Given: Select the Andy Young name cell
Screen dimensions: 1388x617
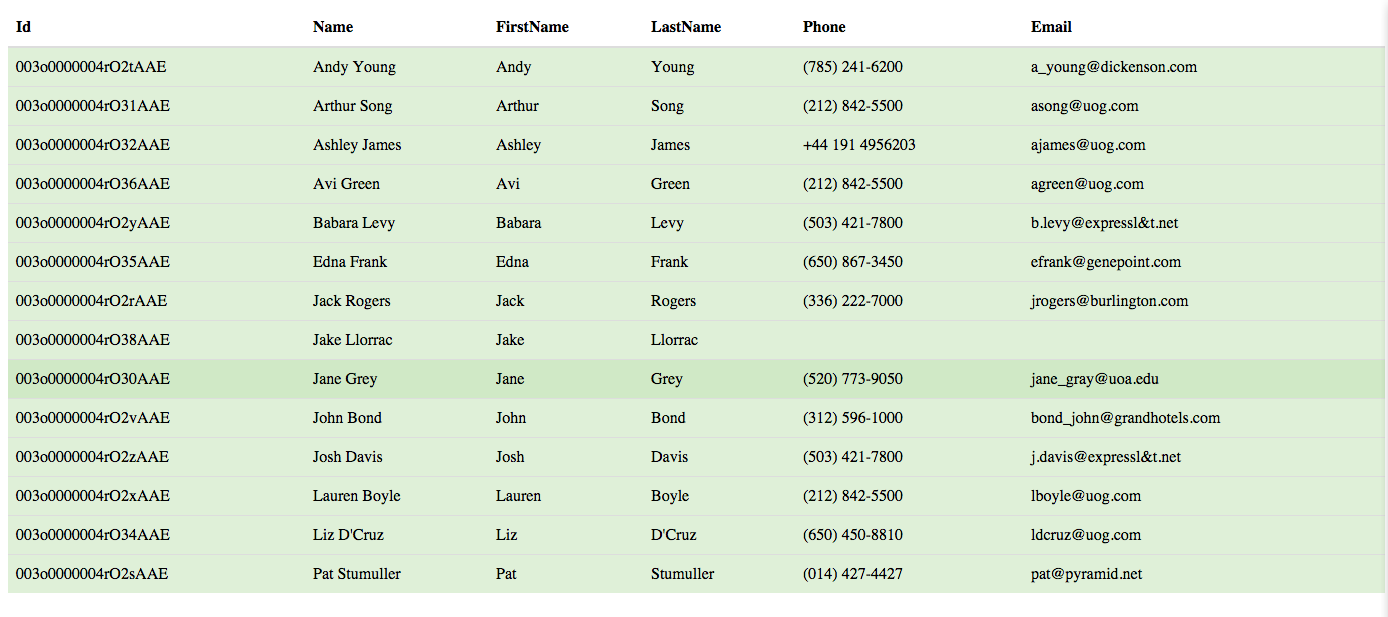Looking at the screenshot, I should (354, 67).
